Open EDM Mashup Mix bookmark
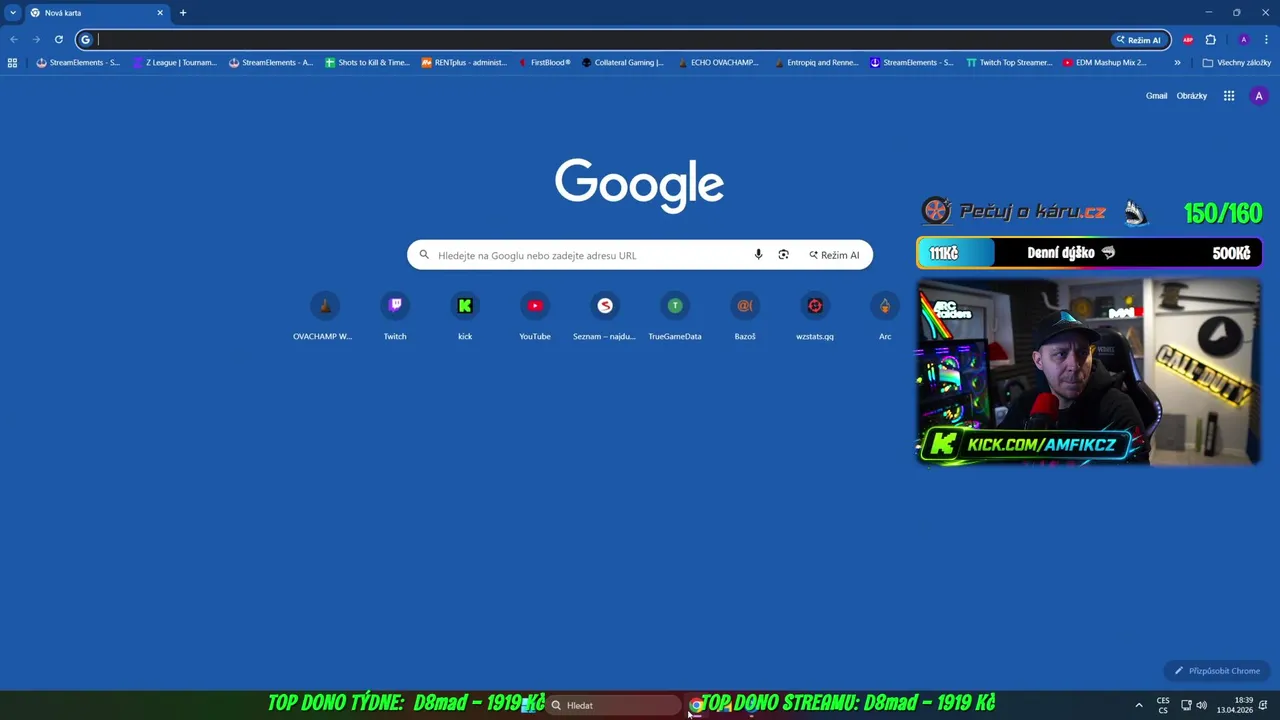This screenshot has width=1280, height=720. (x=1105, y=62)
